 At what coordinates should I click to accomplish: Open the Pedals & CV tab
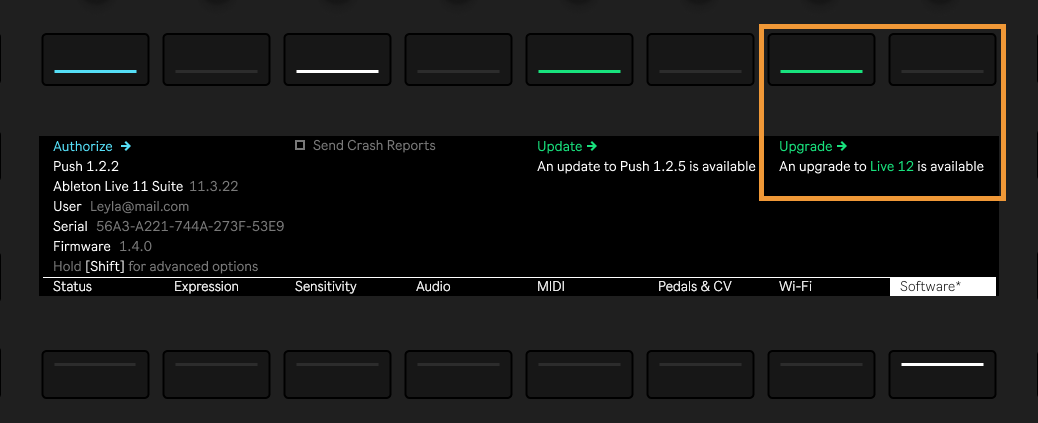(x=694, y=287)
